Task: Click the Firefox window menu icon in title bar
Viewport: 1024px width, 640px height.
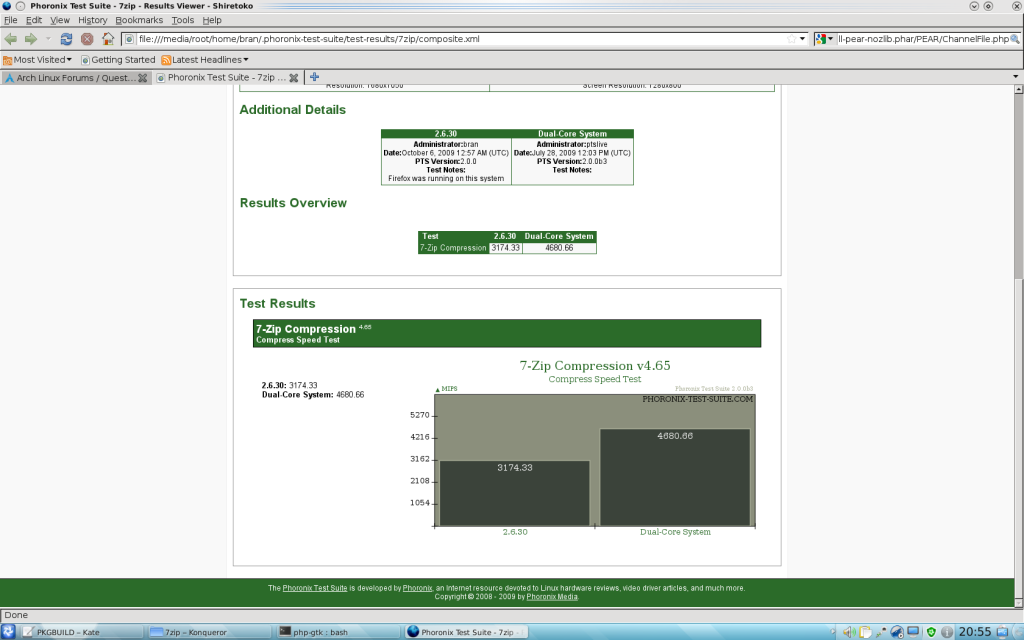Action: (7, 6)
